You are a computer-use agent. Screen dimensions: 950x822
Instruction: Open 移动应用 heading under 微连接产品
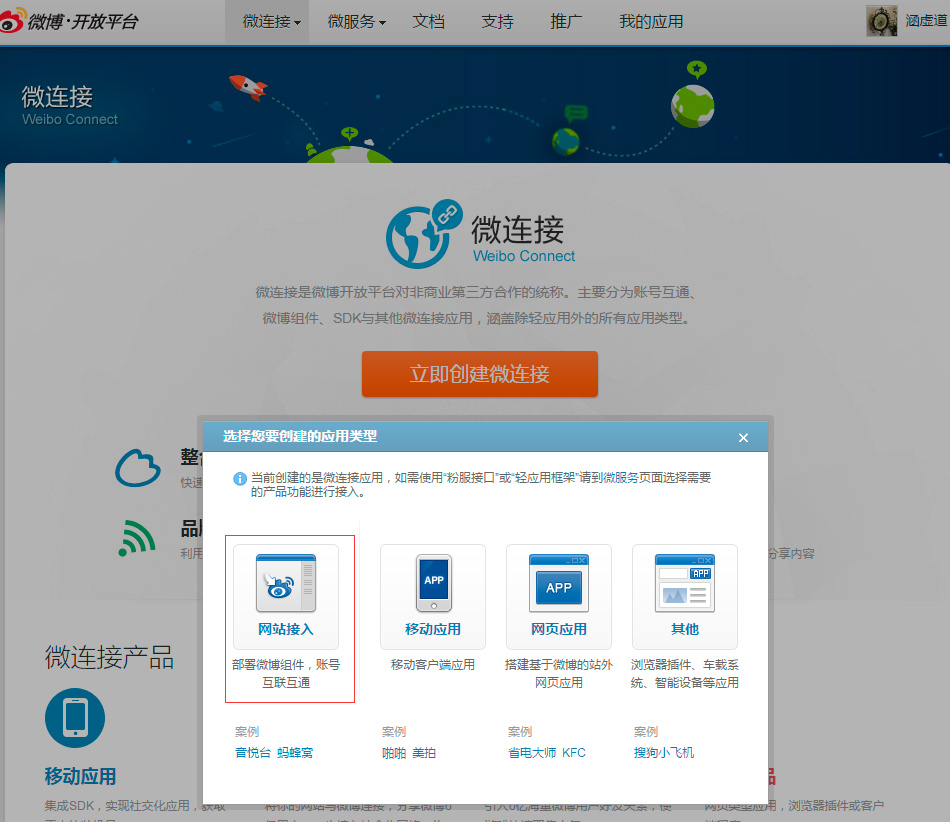[x=80, y=777]
